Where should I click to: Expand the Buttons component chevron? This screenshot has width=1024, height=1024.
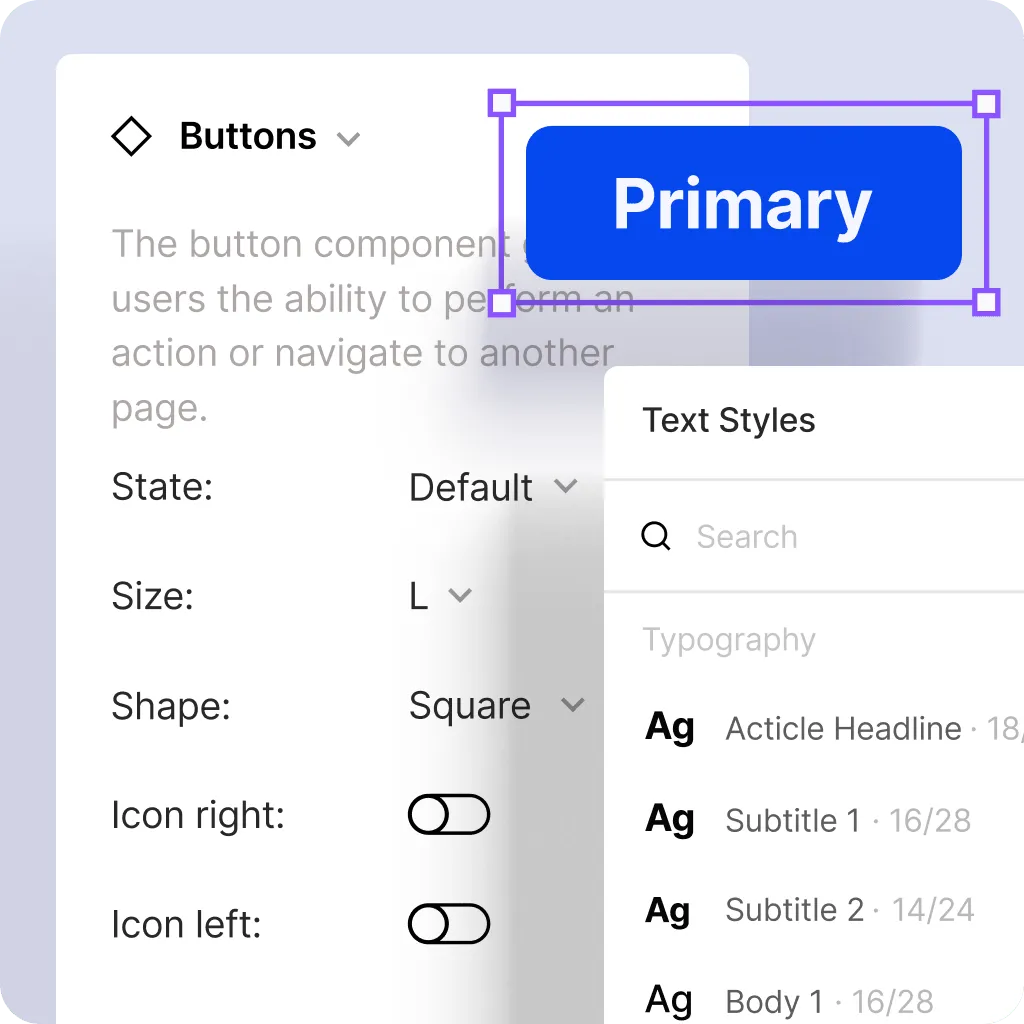[349, 139]
